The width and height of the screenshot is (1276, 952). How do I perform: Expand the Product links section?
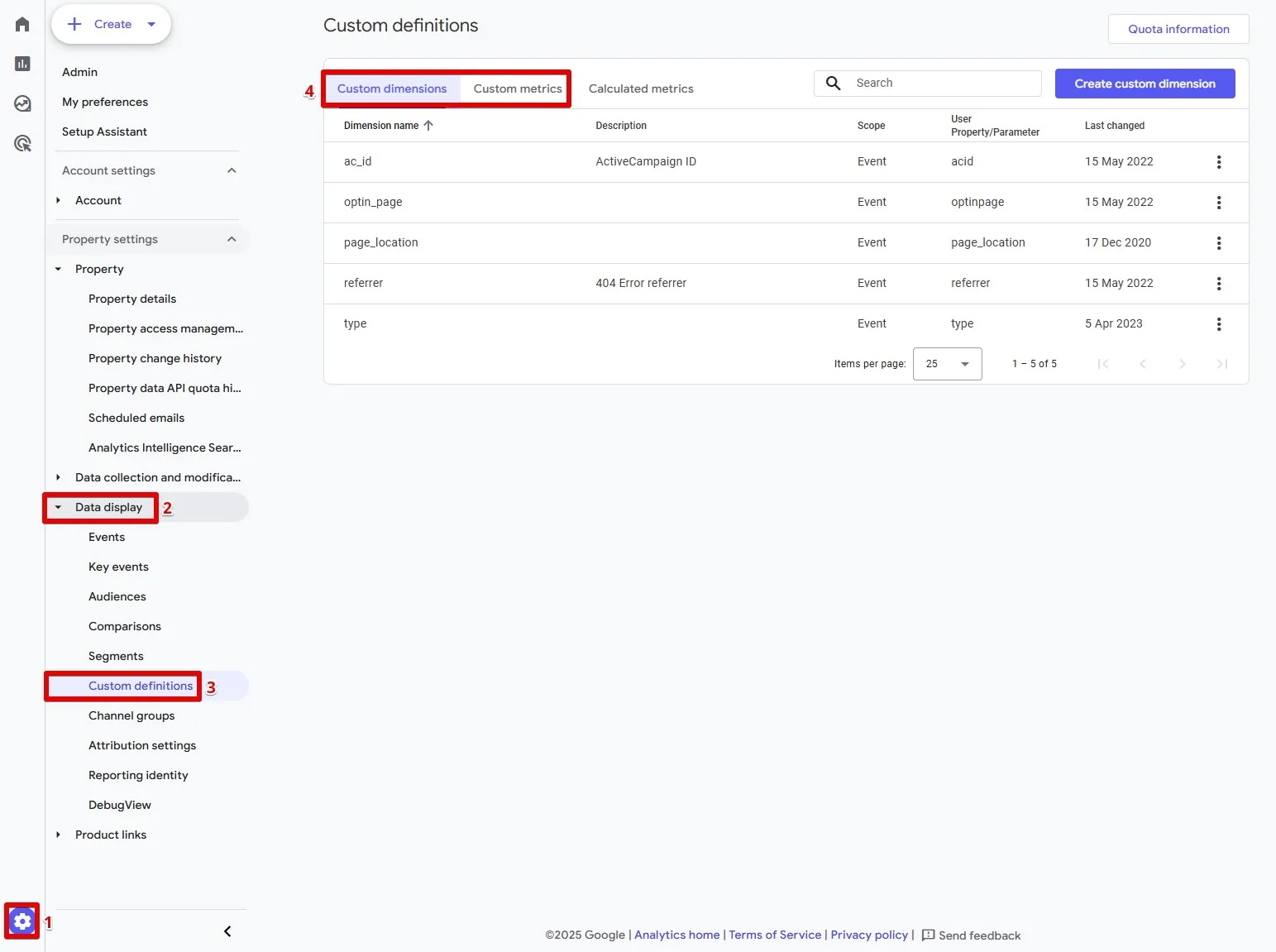tap(58, 835)
